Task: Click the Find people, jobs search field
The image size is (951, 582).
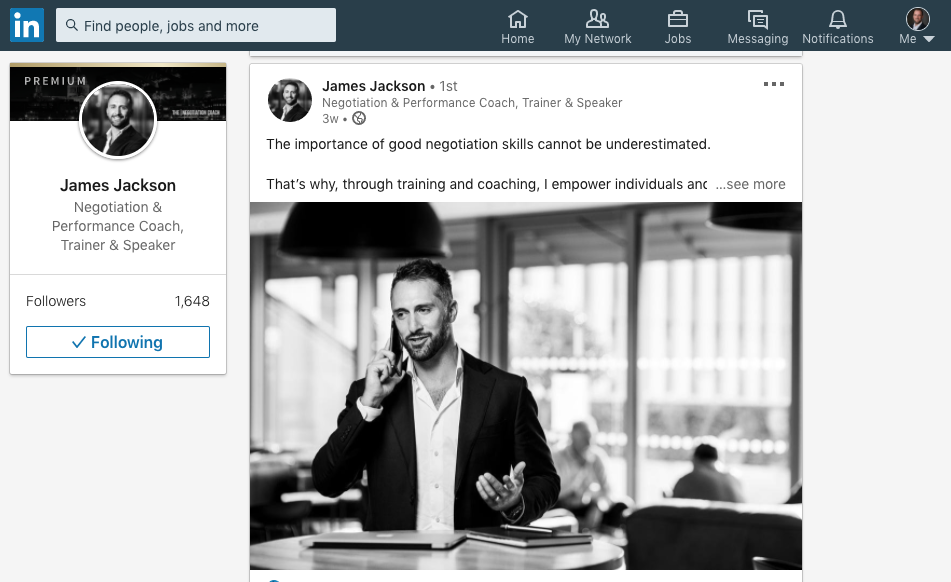Action: [x=196, y=25]
